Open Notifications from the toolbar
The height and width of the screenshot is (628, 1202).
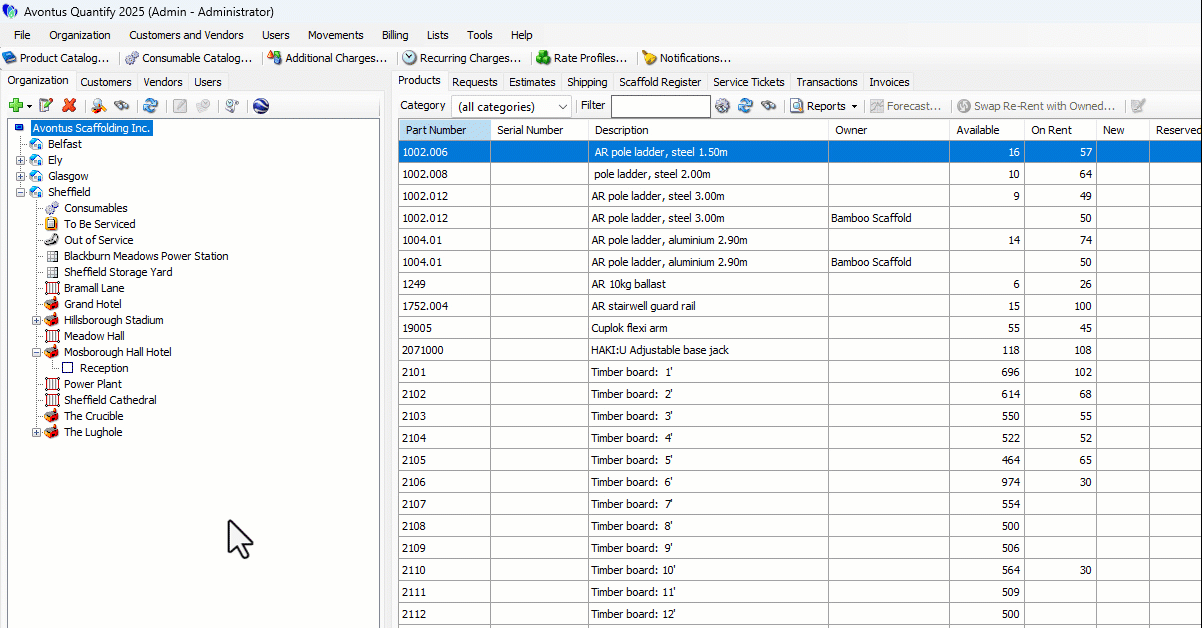686,58
